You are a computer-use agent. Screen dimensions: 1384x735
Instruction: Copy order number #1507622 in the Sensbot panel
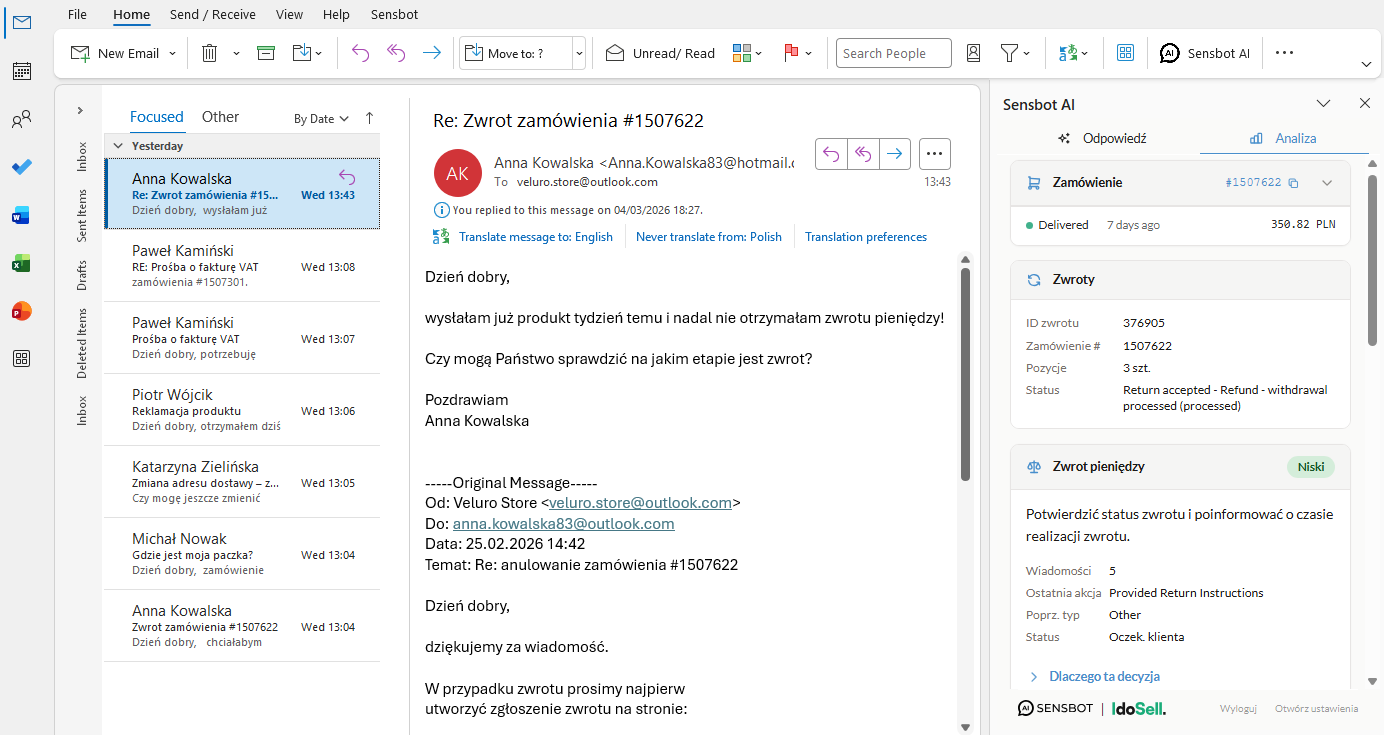click(x=1293, y=183)
